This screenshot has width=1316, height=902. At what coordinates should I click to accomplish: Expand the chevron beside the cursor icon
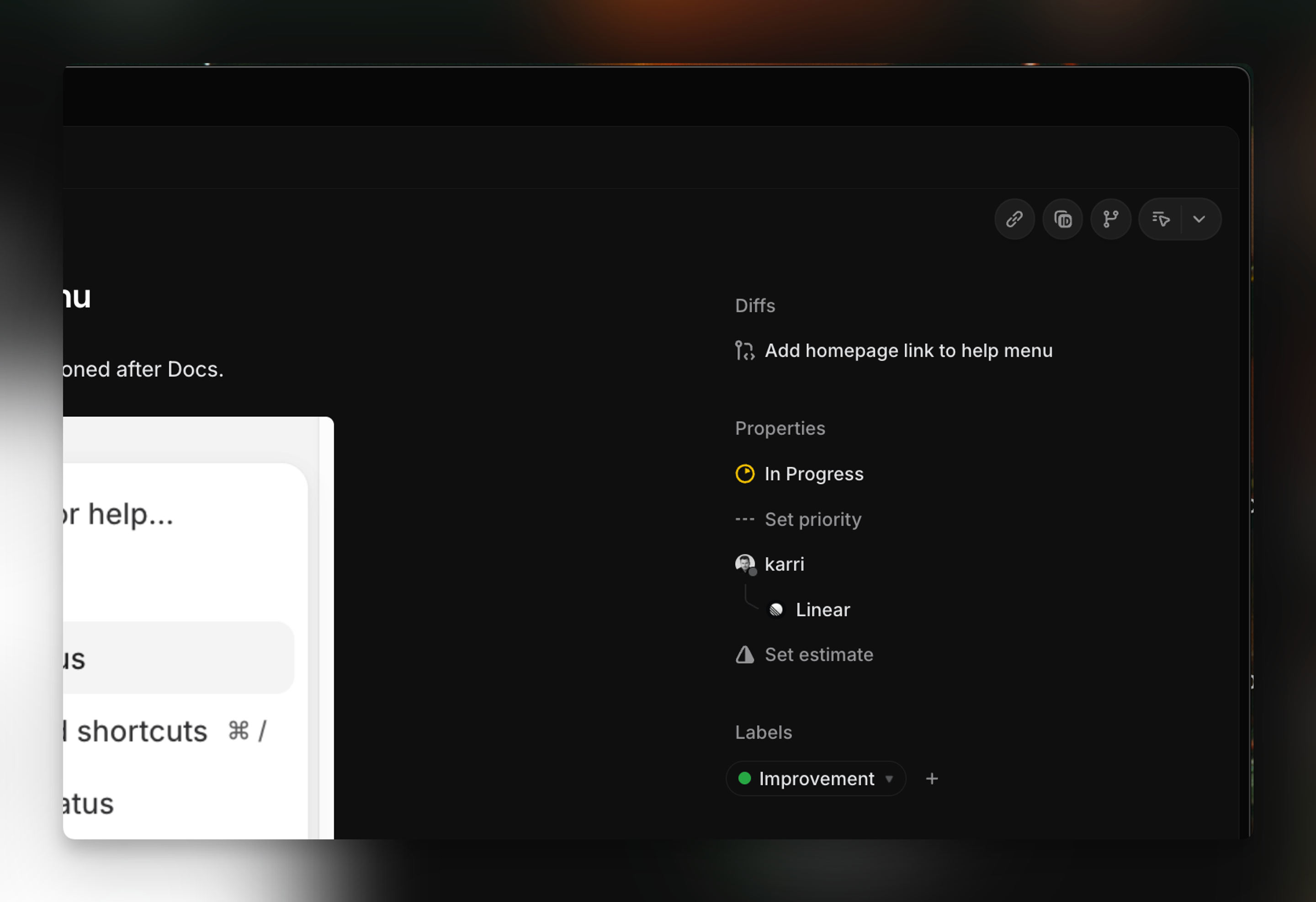1199,219
